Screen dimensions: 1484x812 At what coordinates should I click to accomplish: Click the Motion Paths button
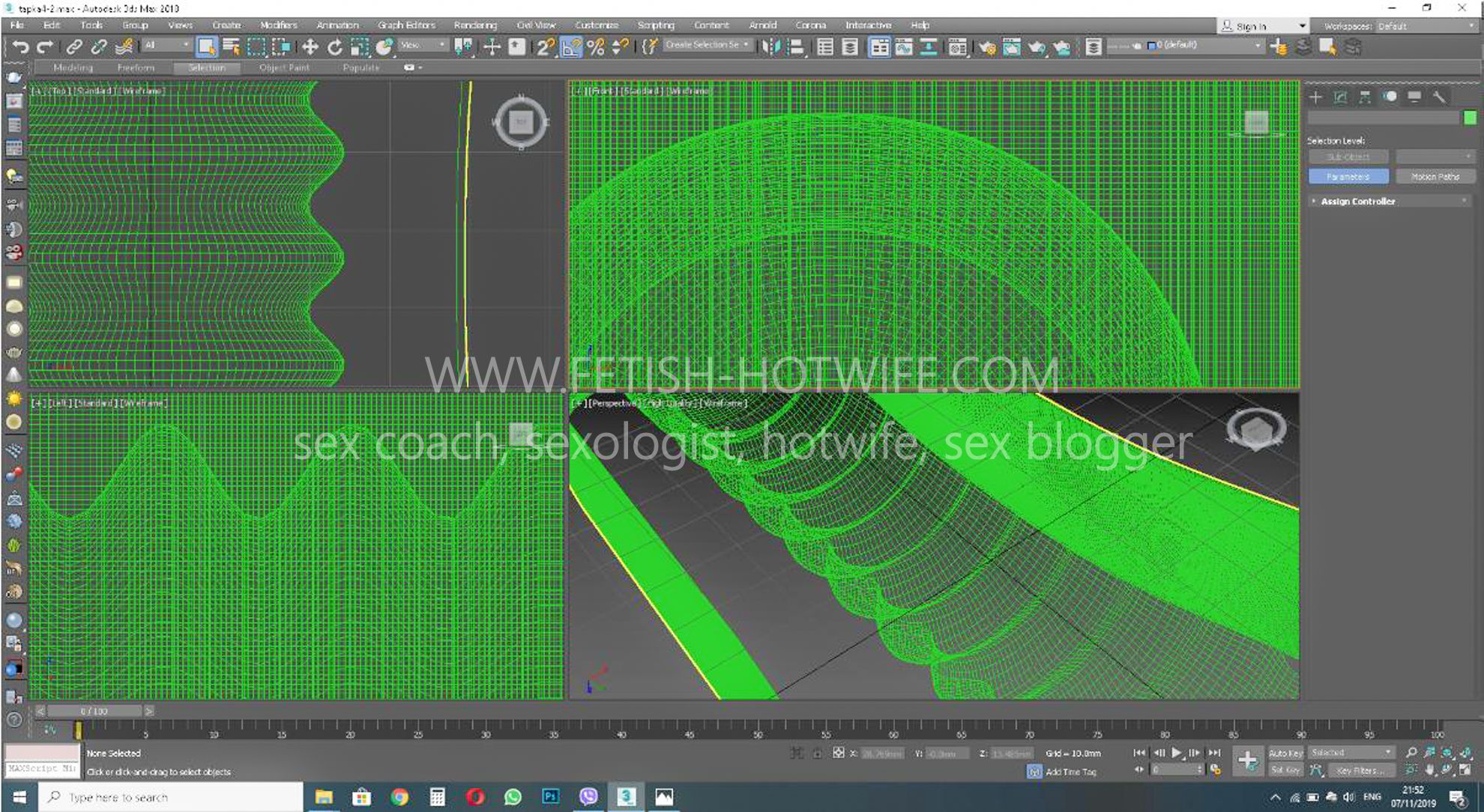[1435, 177]
